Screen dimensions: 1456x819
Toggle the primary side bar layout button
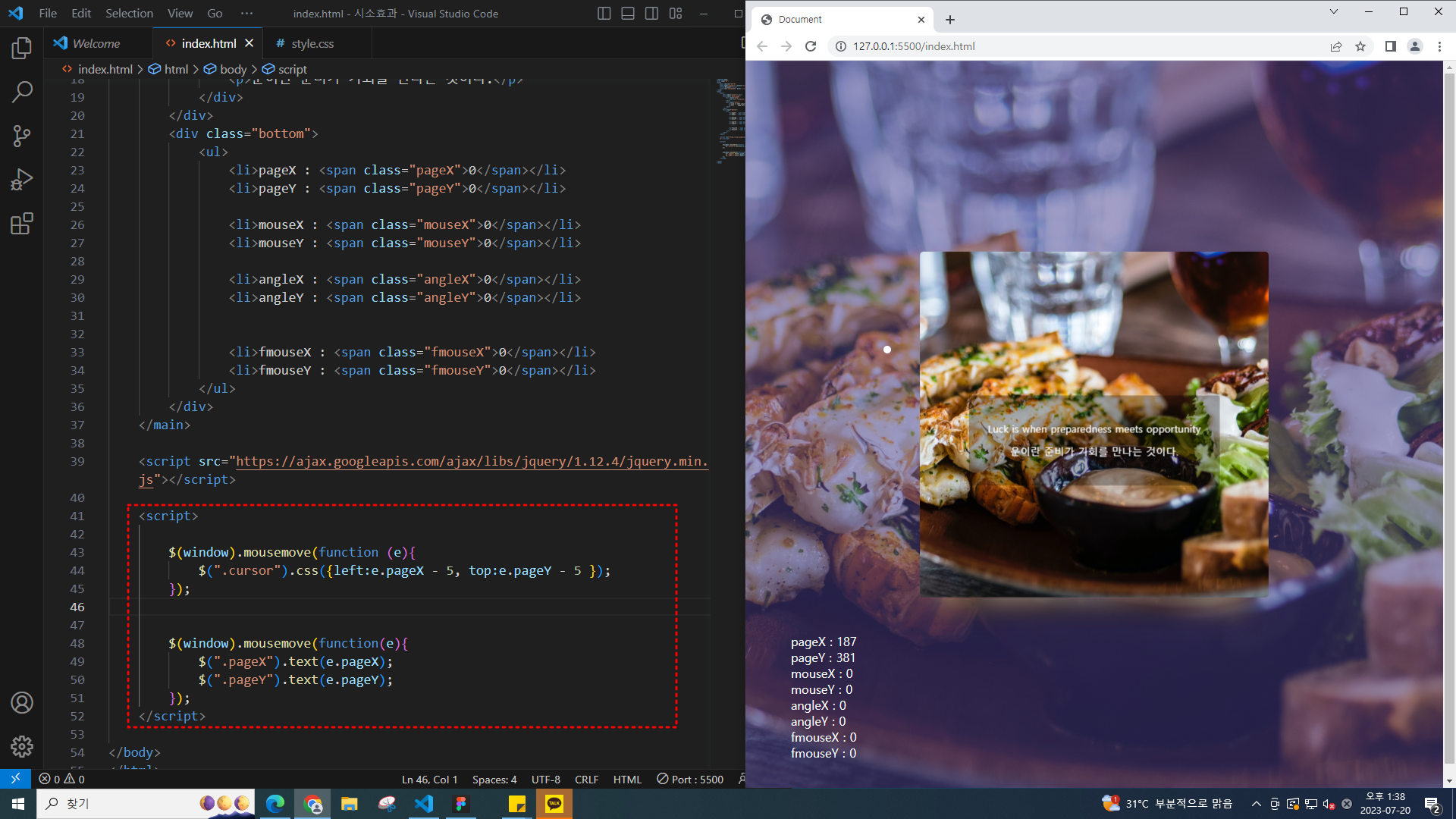[604, 14]
